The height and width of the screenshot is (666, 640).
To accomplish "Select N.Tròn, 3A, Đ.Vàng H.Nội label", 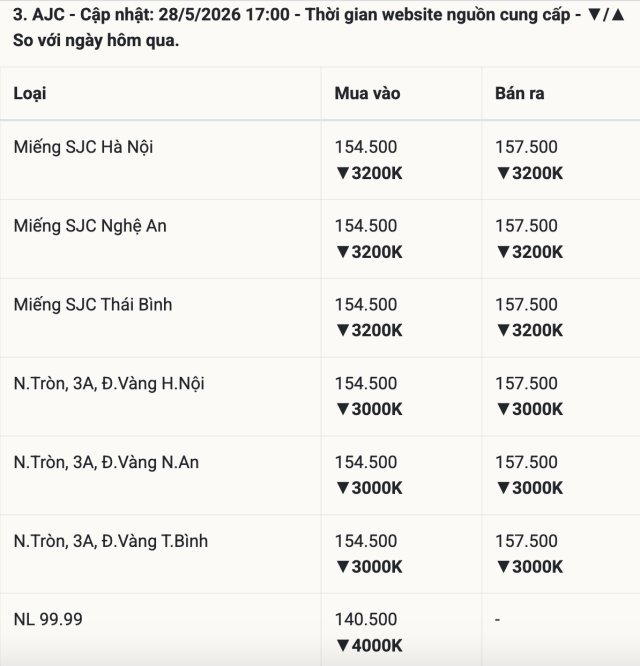I will (109, 384).
